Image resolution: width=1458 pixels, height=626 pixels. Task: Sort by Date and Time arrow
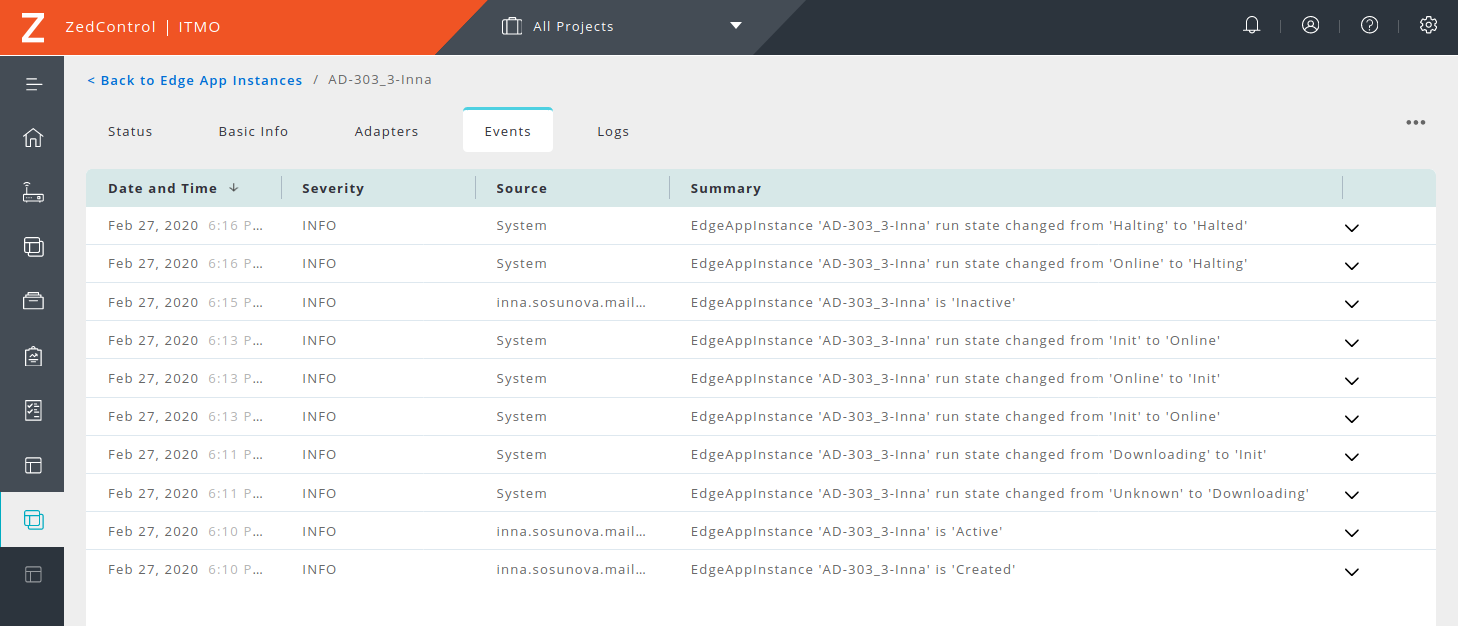point(234,188)
